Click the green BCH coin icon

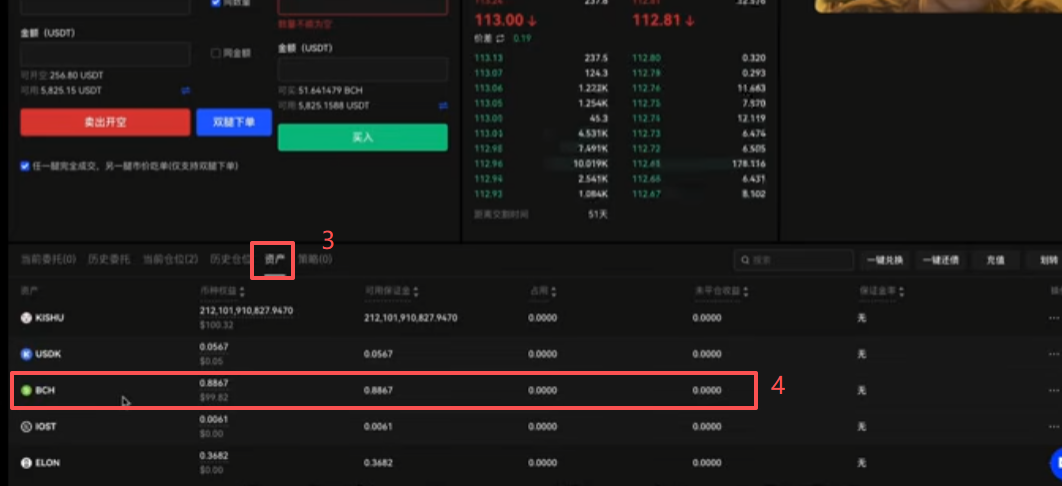point(26,391)
